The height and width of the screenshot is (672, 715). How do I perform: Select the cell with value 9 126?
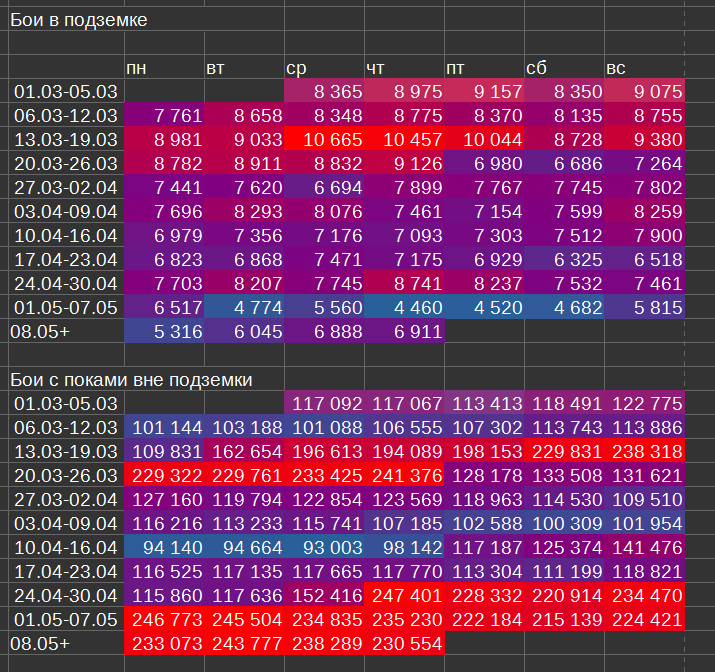(x=404, y=163)
